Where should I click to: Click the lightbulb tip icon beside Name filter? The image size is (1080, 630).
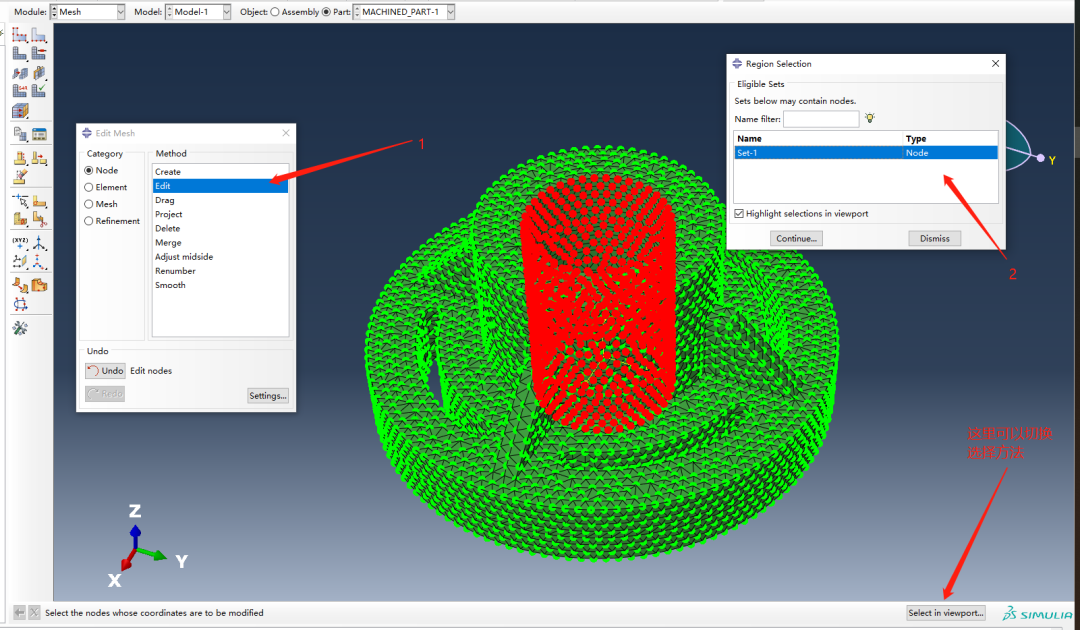tap(870, 118)
